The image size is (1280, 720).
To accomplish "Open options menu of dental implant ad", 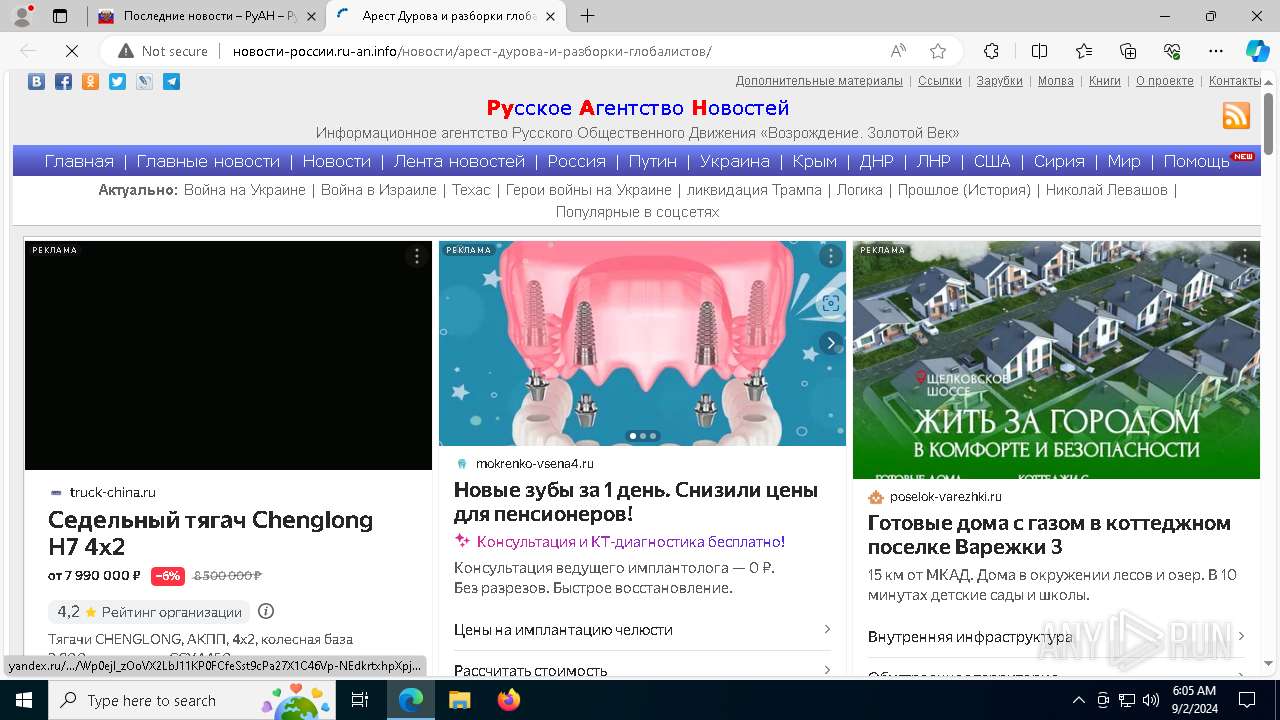I will click(x=831, y=257).
